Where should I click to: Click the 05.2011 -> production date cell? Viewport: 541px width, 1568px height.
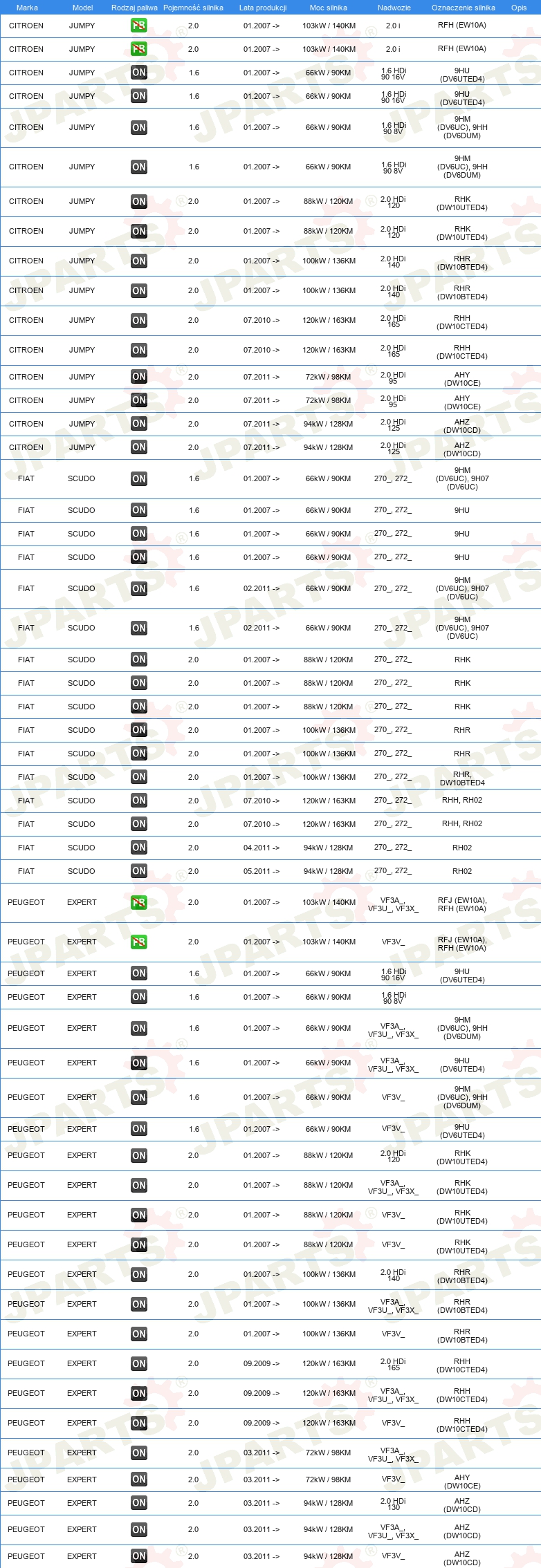[262, 871]
